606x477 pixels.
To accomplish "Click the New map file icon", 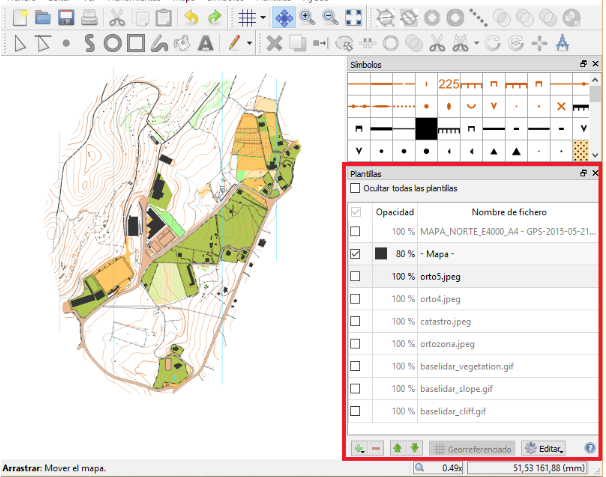I will point(18,17).
